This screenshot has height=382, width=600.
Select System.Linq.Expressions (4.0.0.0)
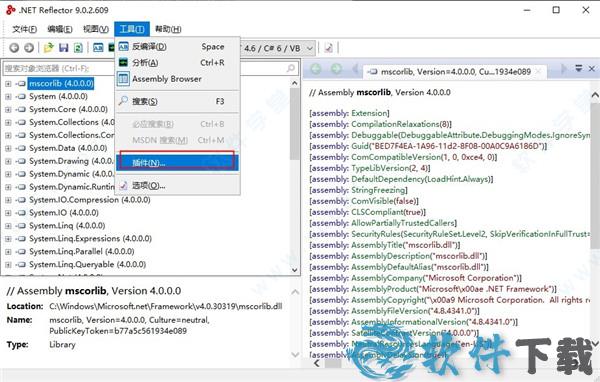pos(90,239)
